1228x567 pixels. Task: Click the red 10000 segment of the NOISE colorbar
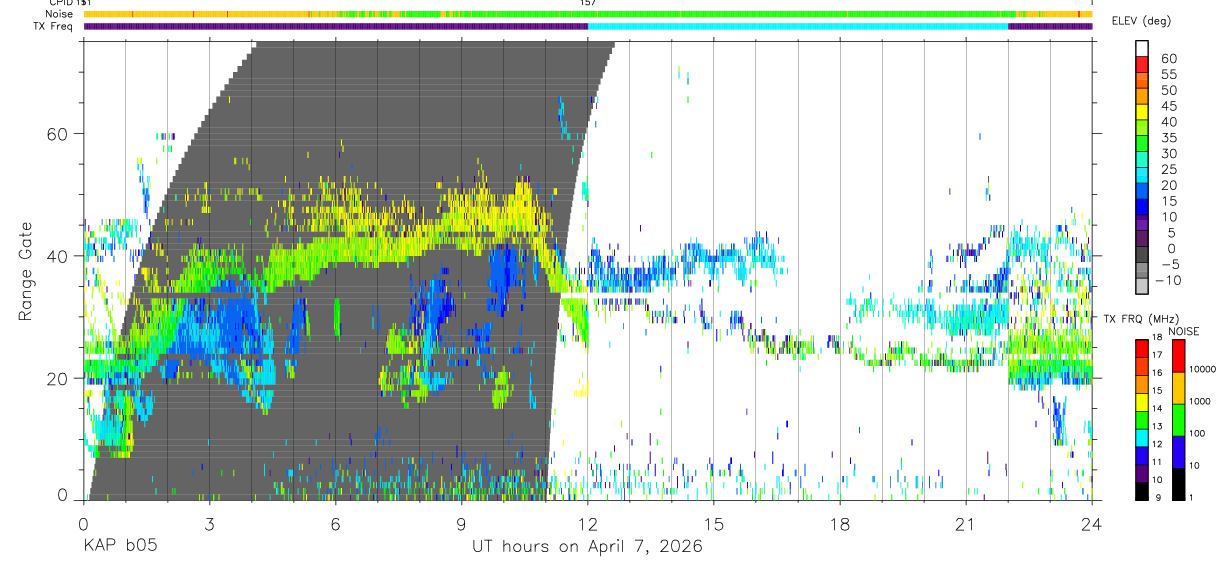[x=1178, y=356]
